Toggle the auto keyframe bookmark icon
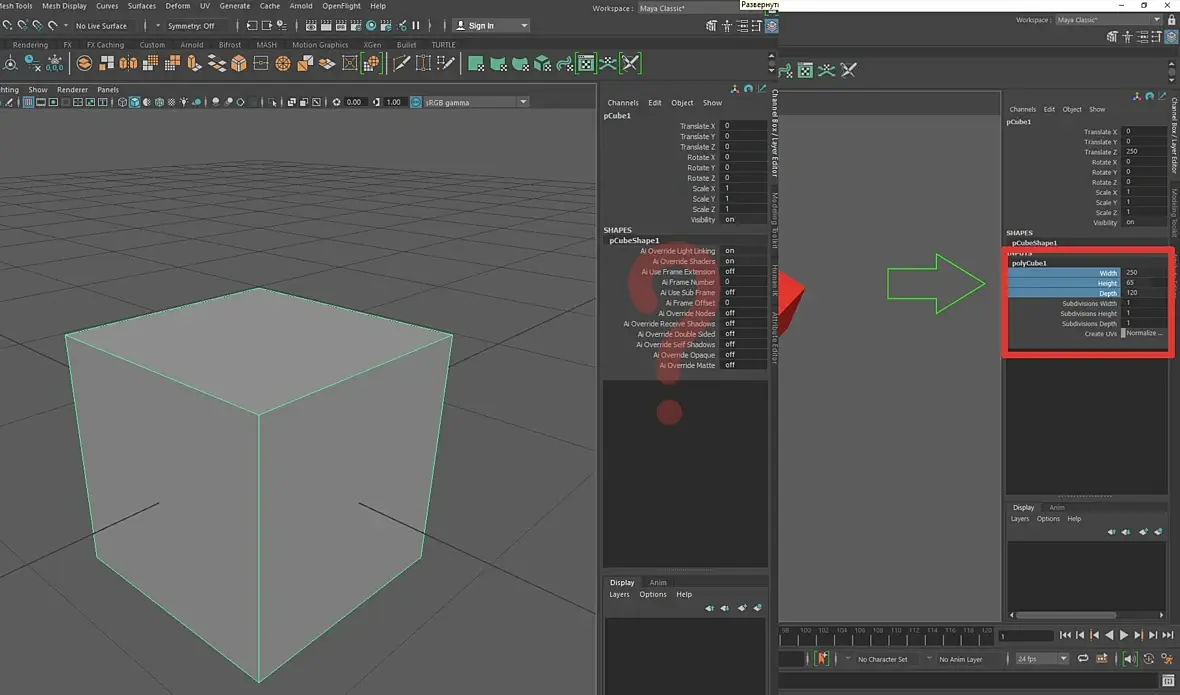This screenshot has width=1180, height=695. point(822,659)
